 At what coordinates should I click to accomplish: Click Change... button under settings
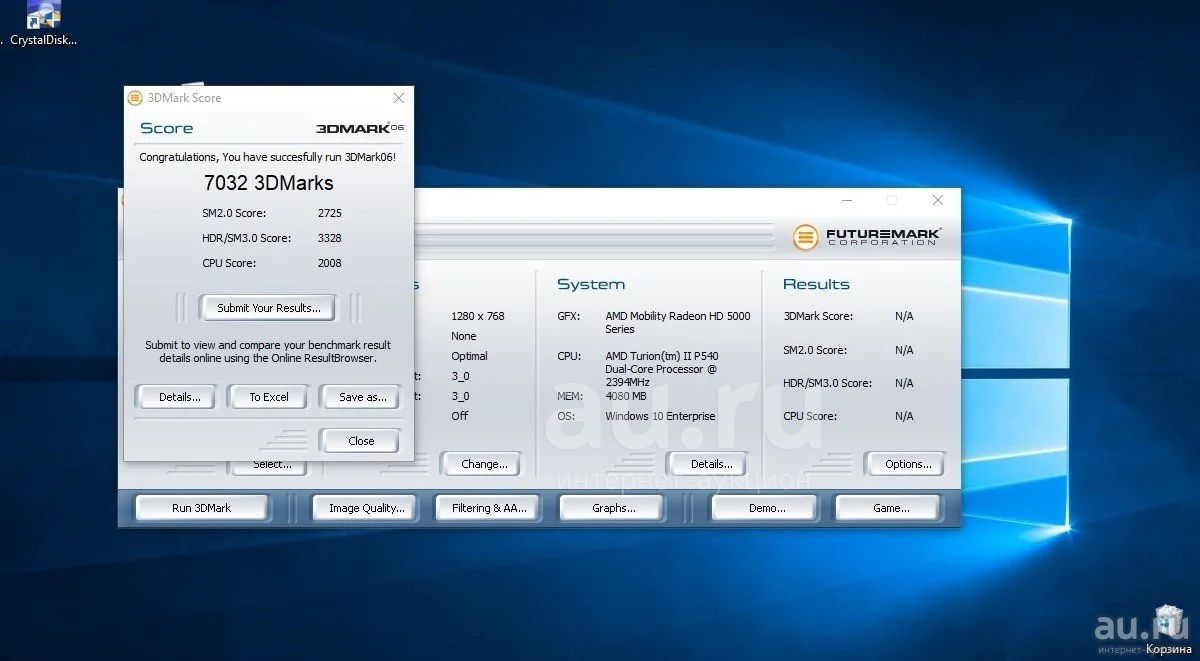tap(484, 464)
